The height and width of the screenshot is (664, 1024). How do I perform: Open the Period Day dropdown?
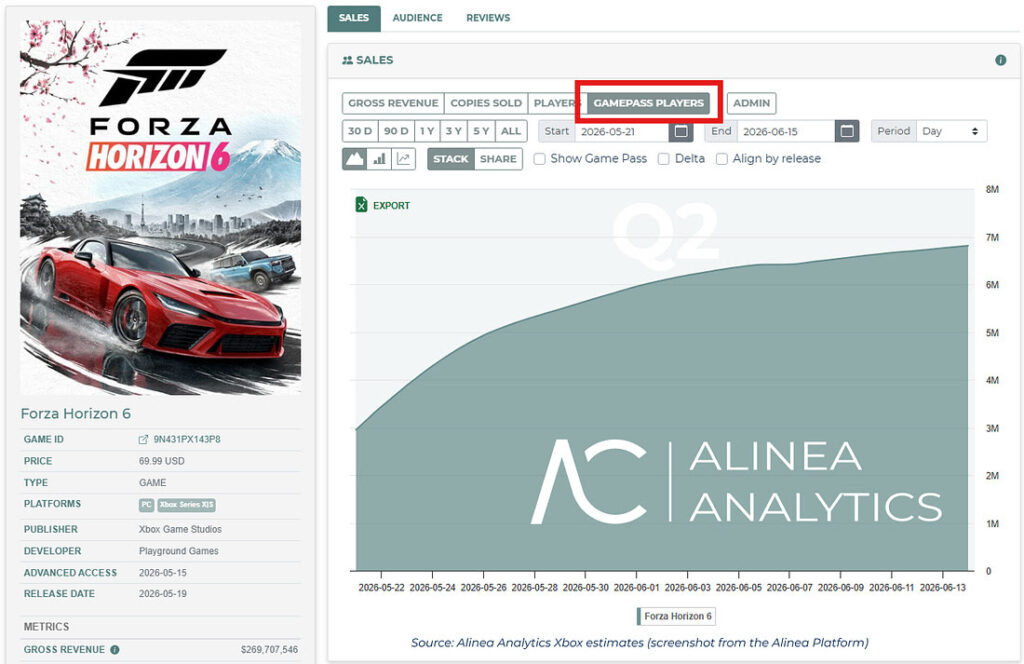coord(951,131)
